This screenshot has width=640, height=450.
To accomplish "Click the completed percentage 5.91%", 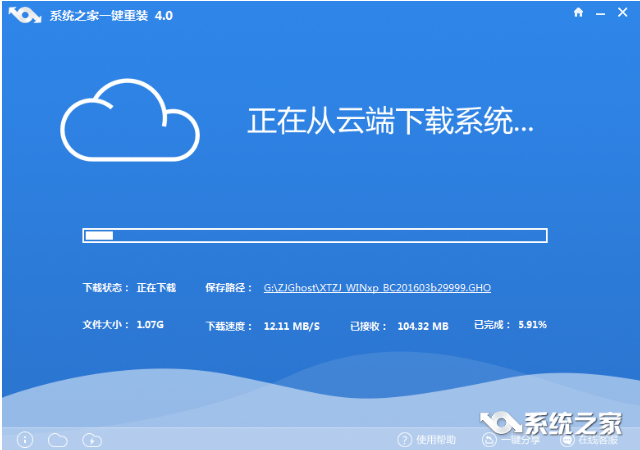I will click(532, 325).
